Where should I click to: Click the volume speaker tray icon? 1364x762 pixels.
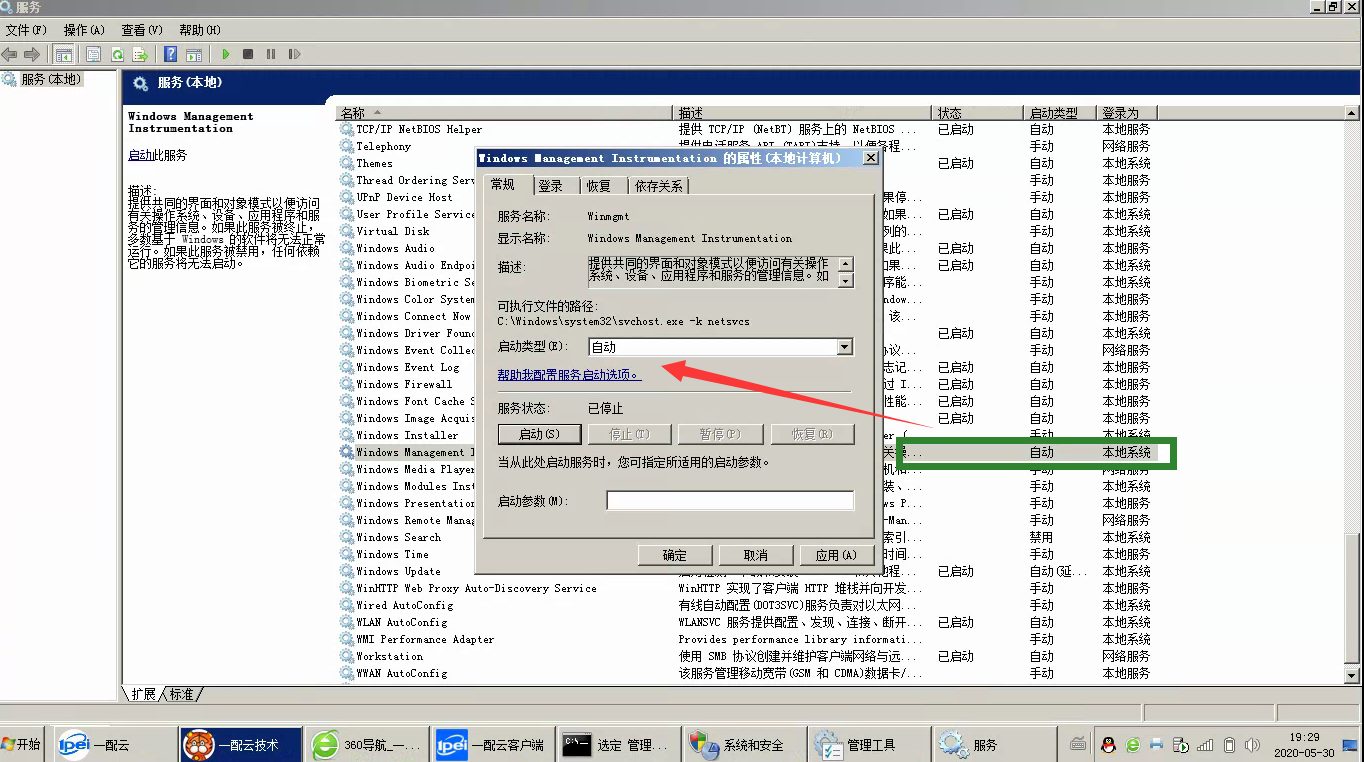1253,745
